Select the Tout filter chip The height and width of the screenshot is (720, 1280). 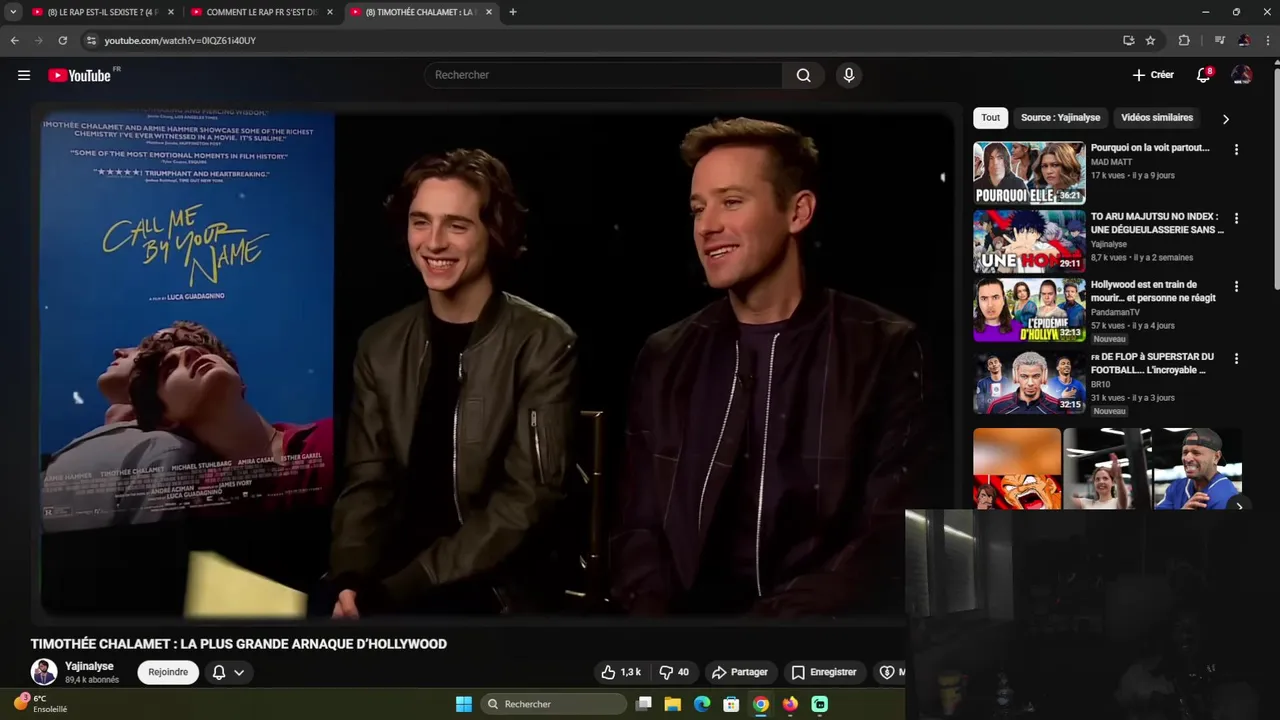coord(990,118)
